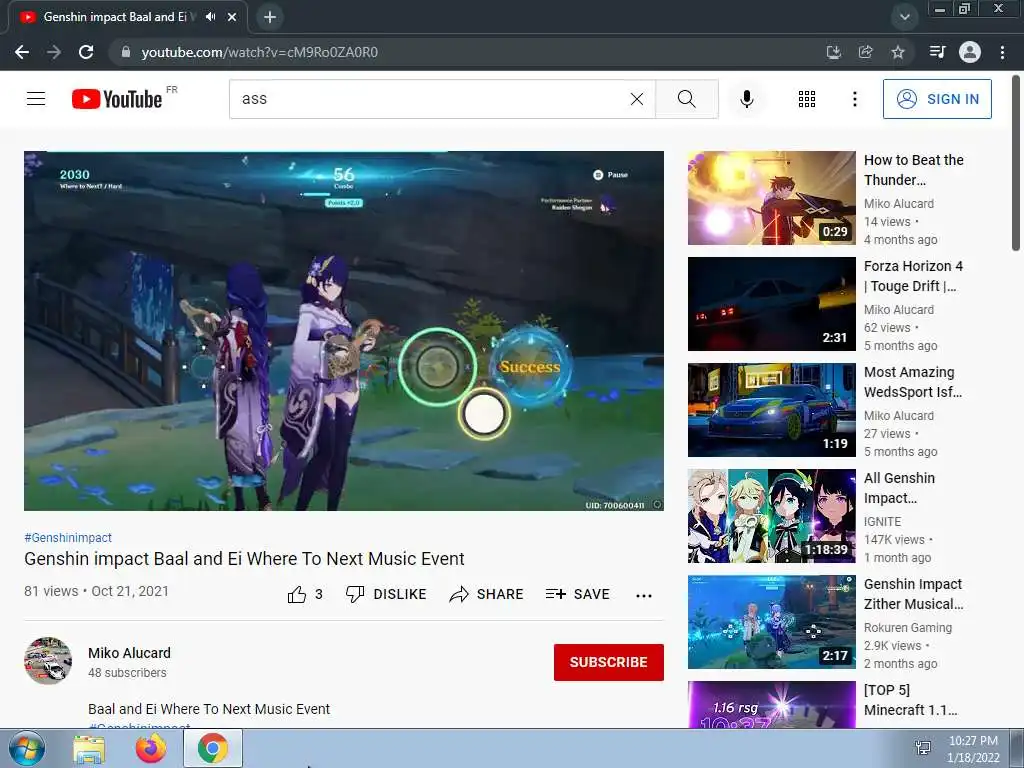The width and height of the screenshot is (1024, 768).
Task: Install page via download icon in address bar
Action: (x=834, y=52)
